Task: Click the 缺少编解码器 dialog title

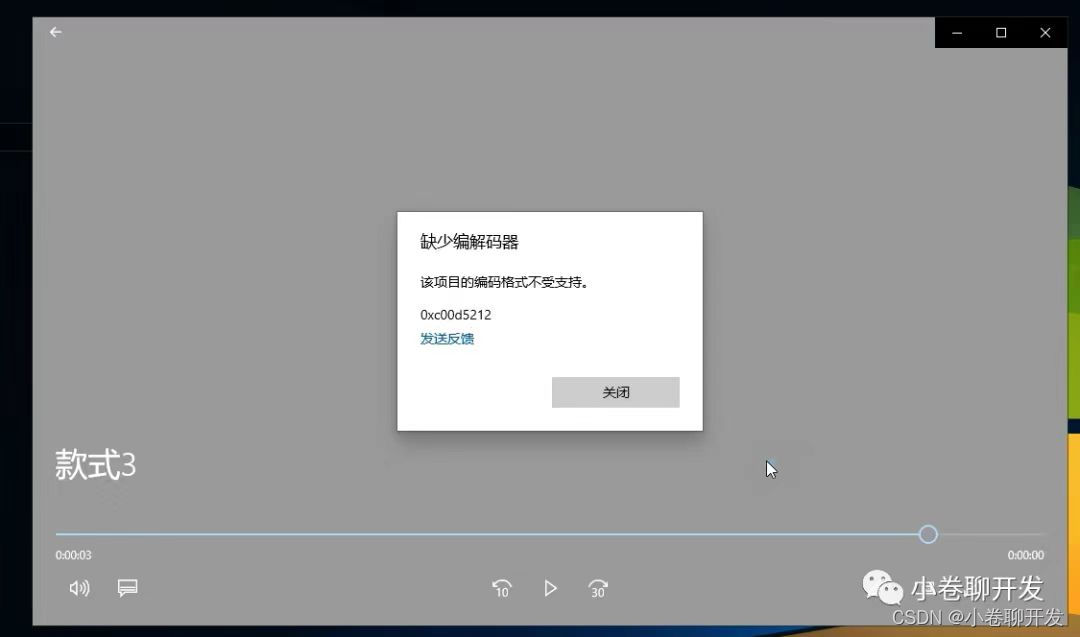Action: pos(469,242)
